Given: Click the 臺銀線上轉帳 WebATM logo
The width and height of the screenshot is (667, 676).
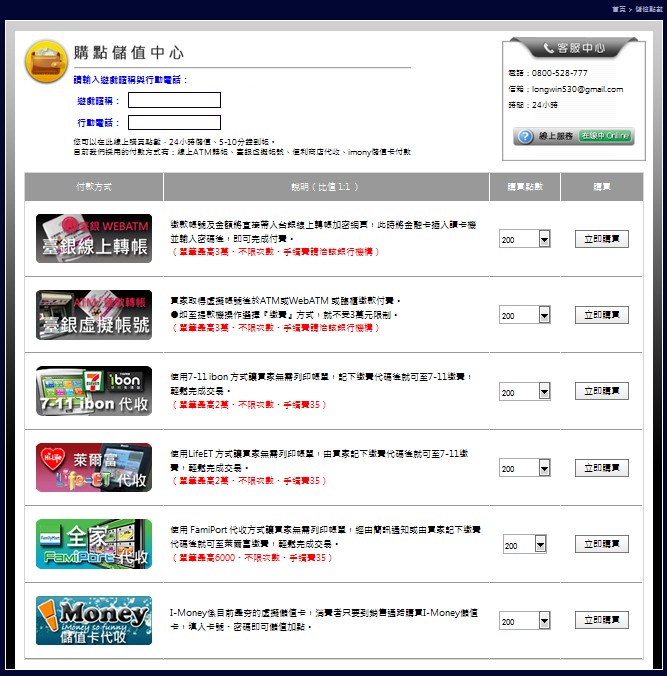Looking at the screenshot, I should (x=94, y=238).
